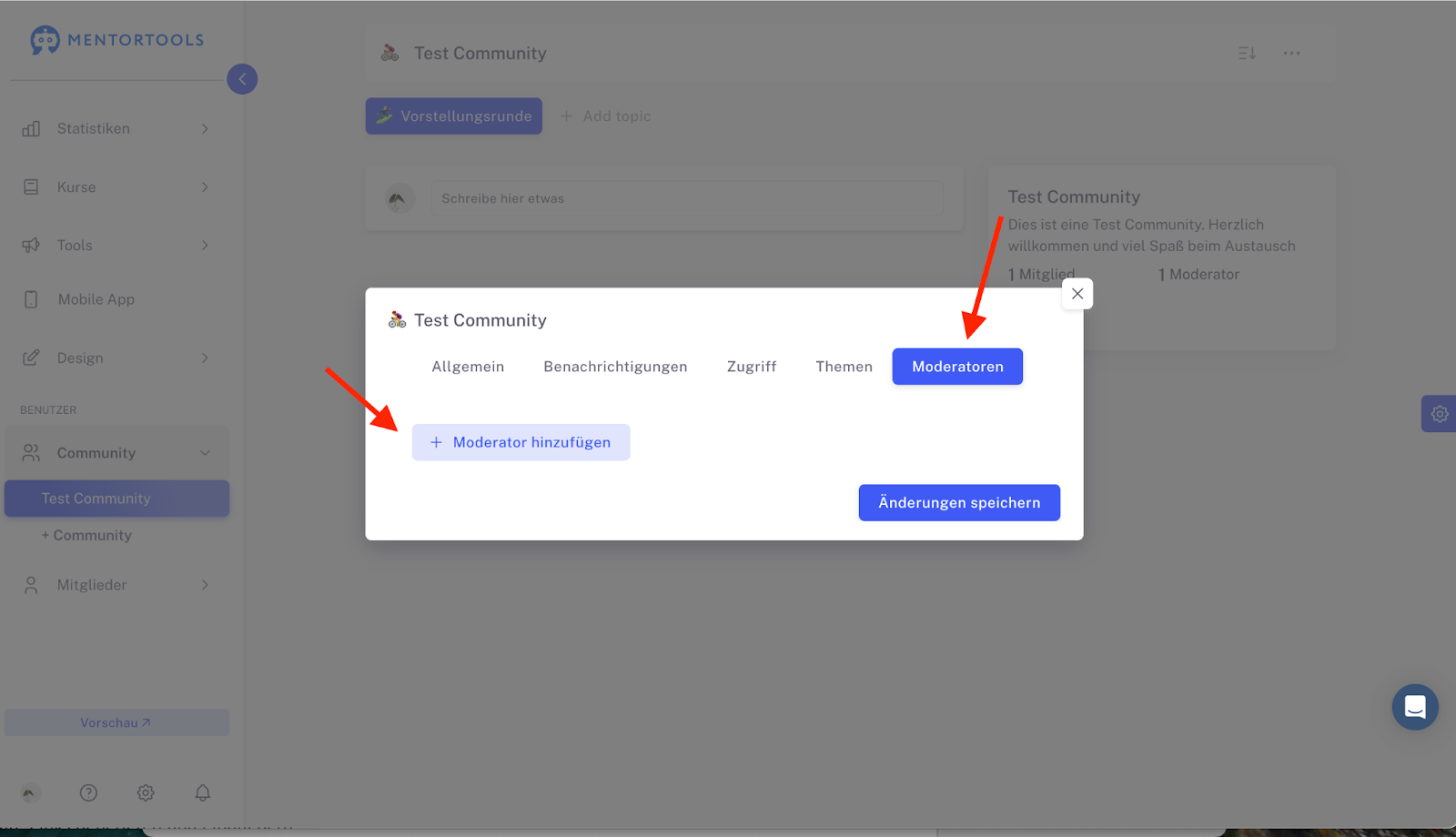Switch to the Benachrichtigungen tab
The width and height of the screenshot is (1456, 837).
pyautogui.click(x=615, y=367)
